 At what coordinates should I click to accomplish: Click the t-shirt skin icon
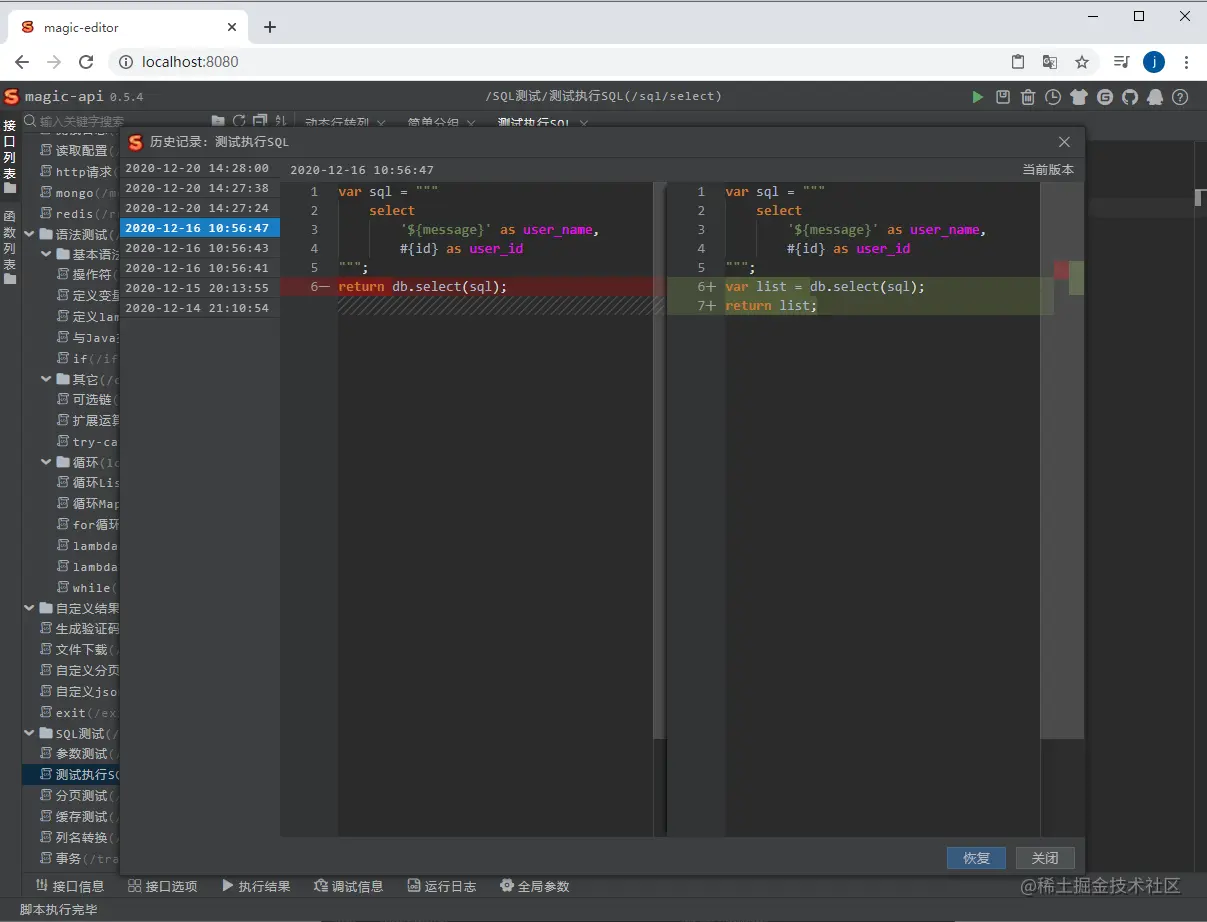tap(1079, 97)
